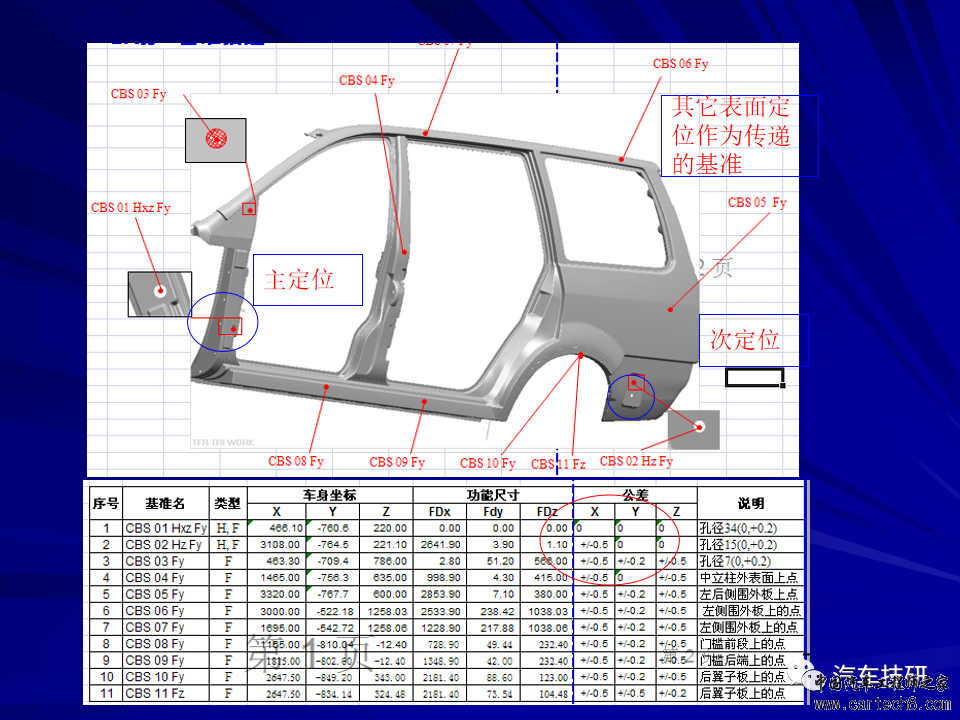Click the CBS 03 Fy label in the diagram
Screen dimensions: 960x720
(138, 94)
